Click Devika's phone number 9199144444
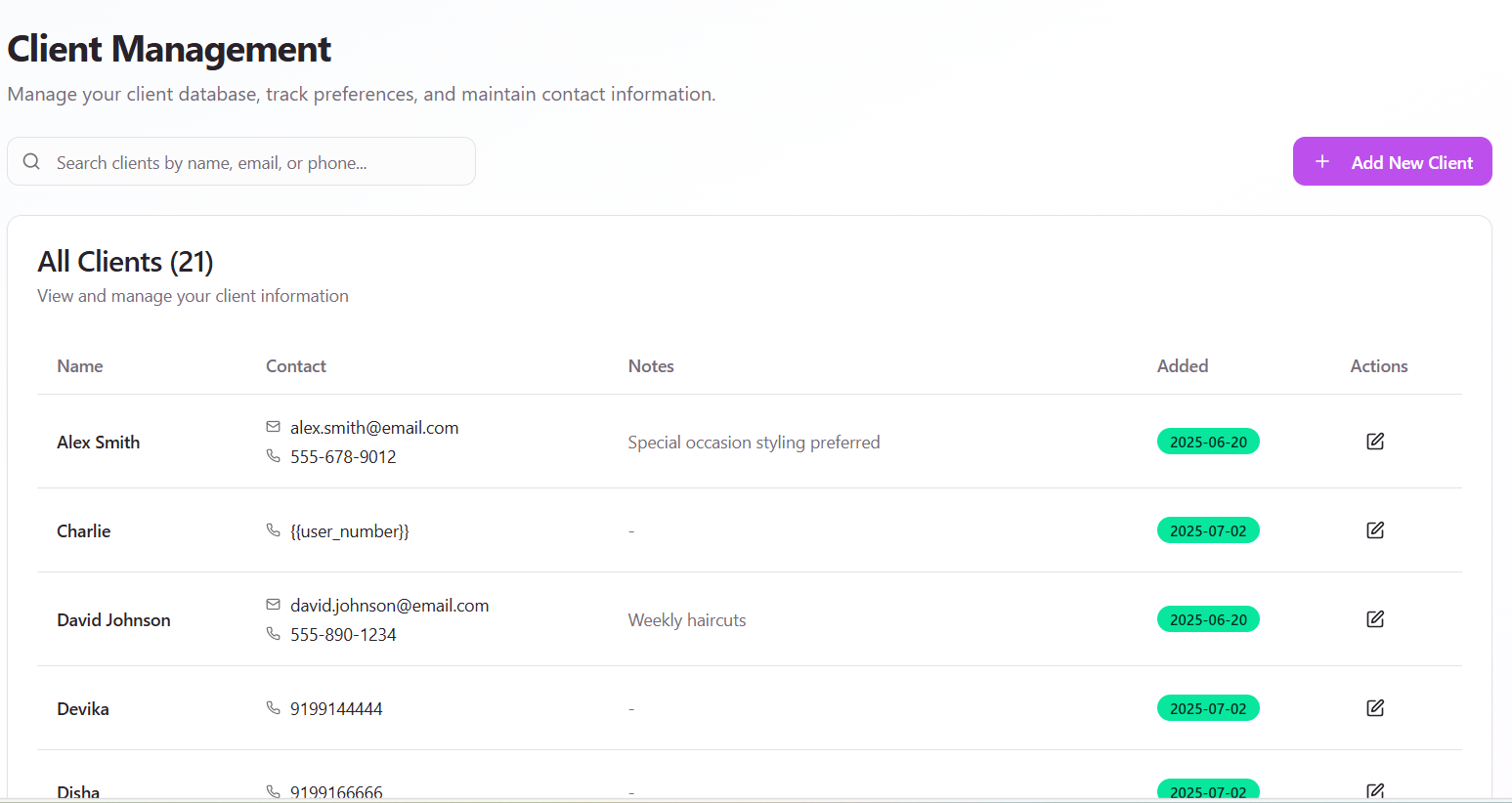The image size is (1512, 803). (x=336, y=709)
